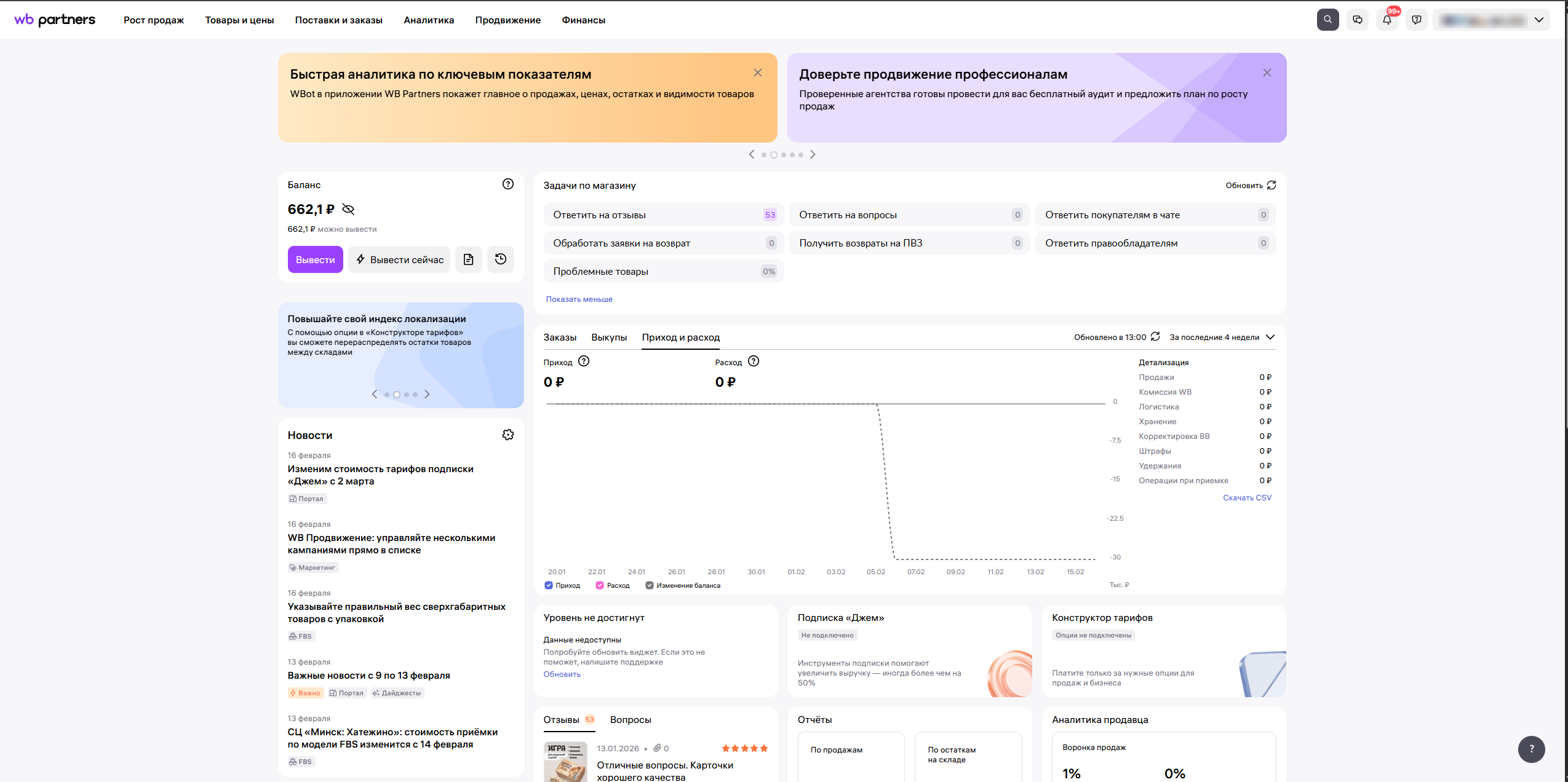Expand the account profile dropdown chevron
The width and height of the screenshot is (1568, 782).
[1538, 20]
